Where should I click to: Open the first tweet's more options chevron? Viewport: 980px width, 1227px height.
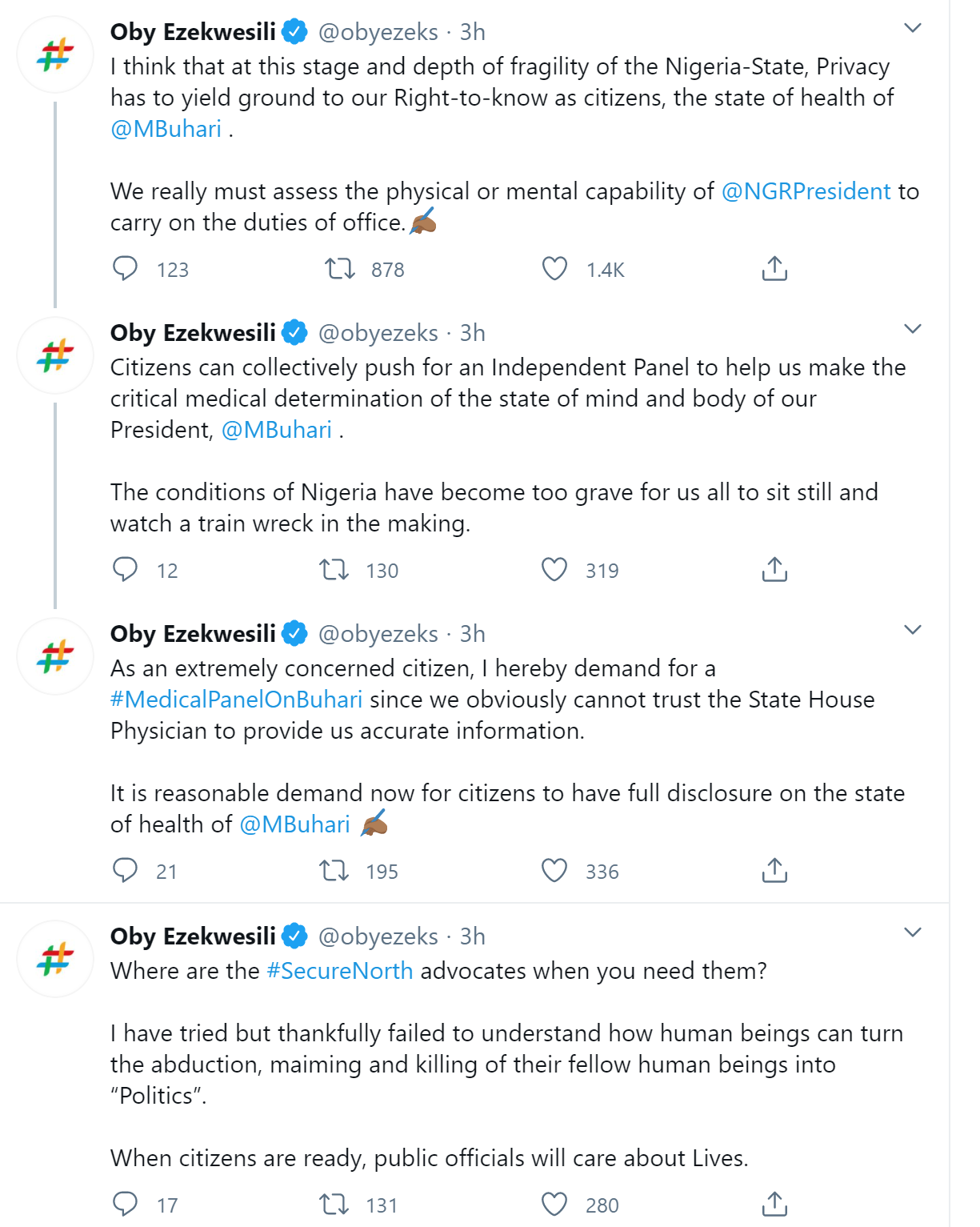[913, 29]
